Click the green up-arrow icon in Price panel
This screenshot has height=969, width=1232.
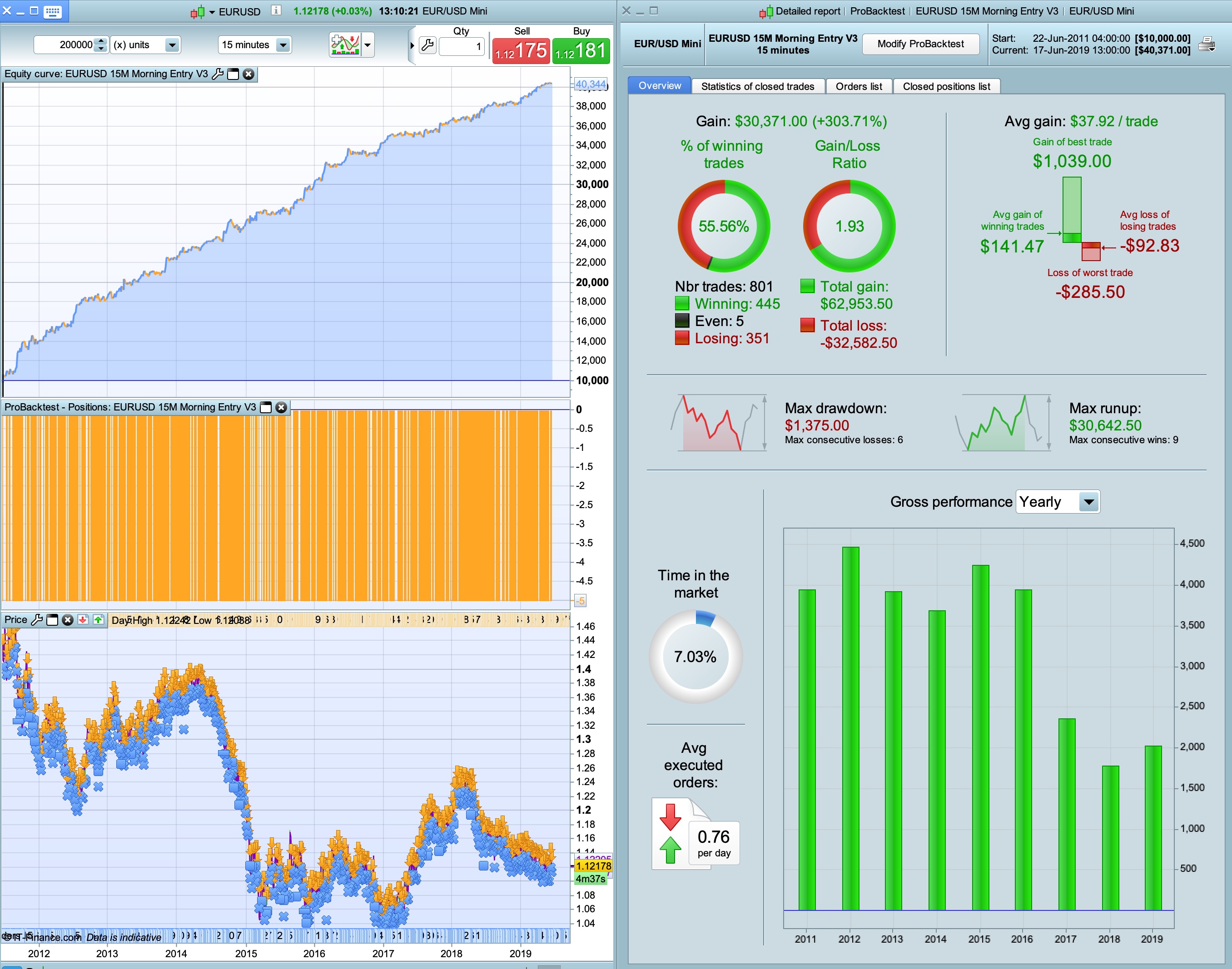point(98,619)
